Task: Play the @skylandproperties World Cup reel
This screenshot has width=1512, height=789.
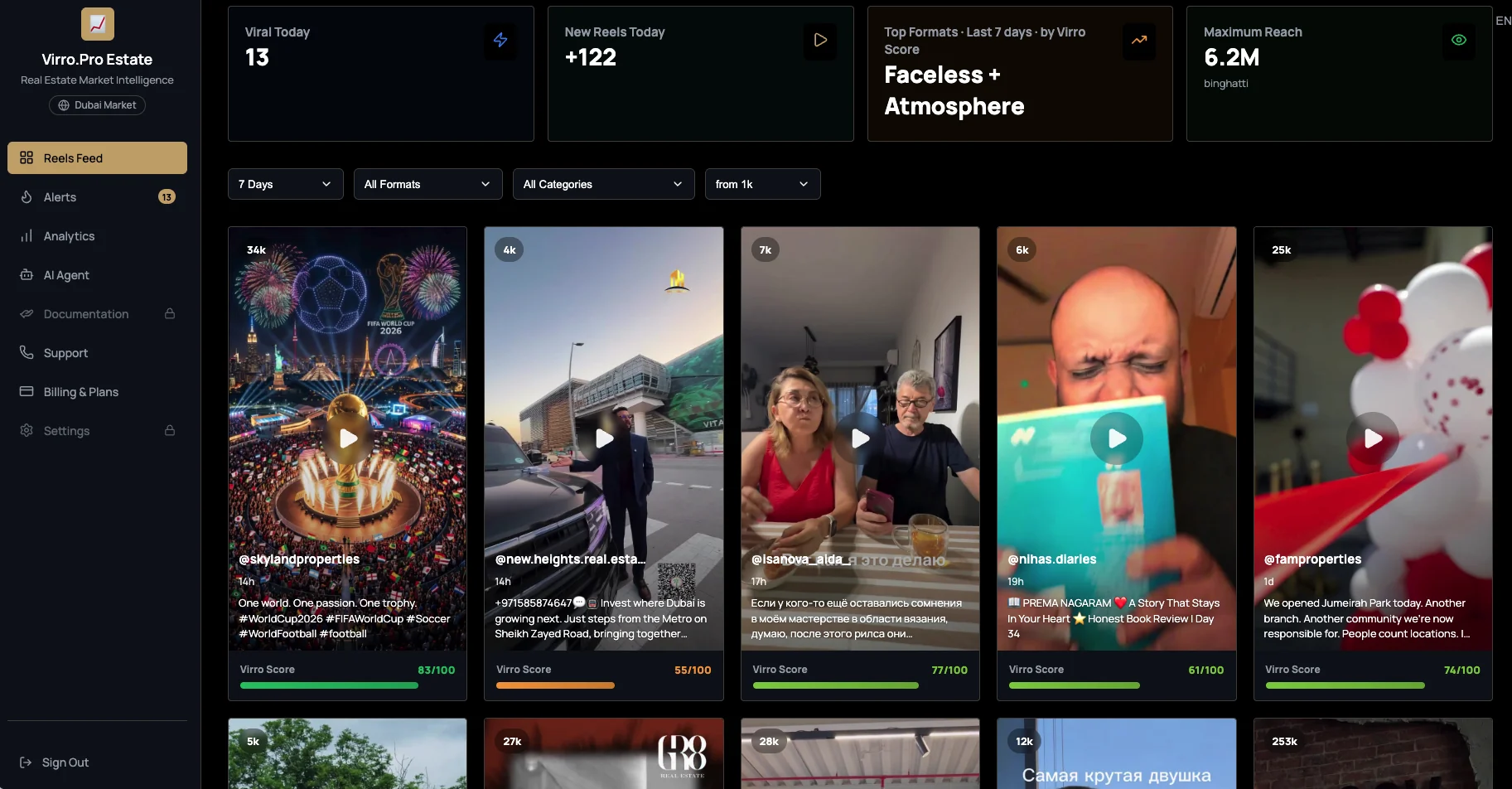Action: point(347,438)
